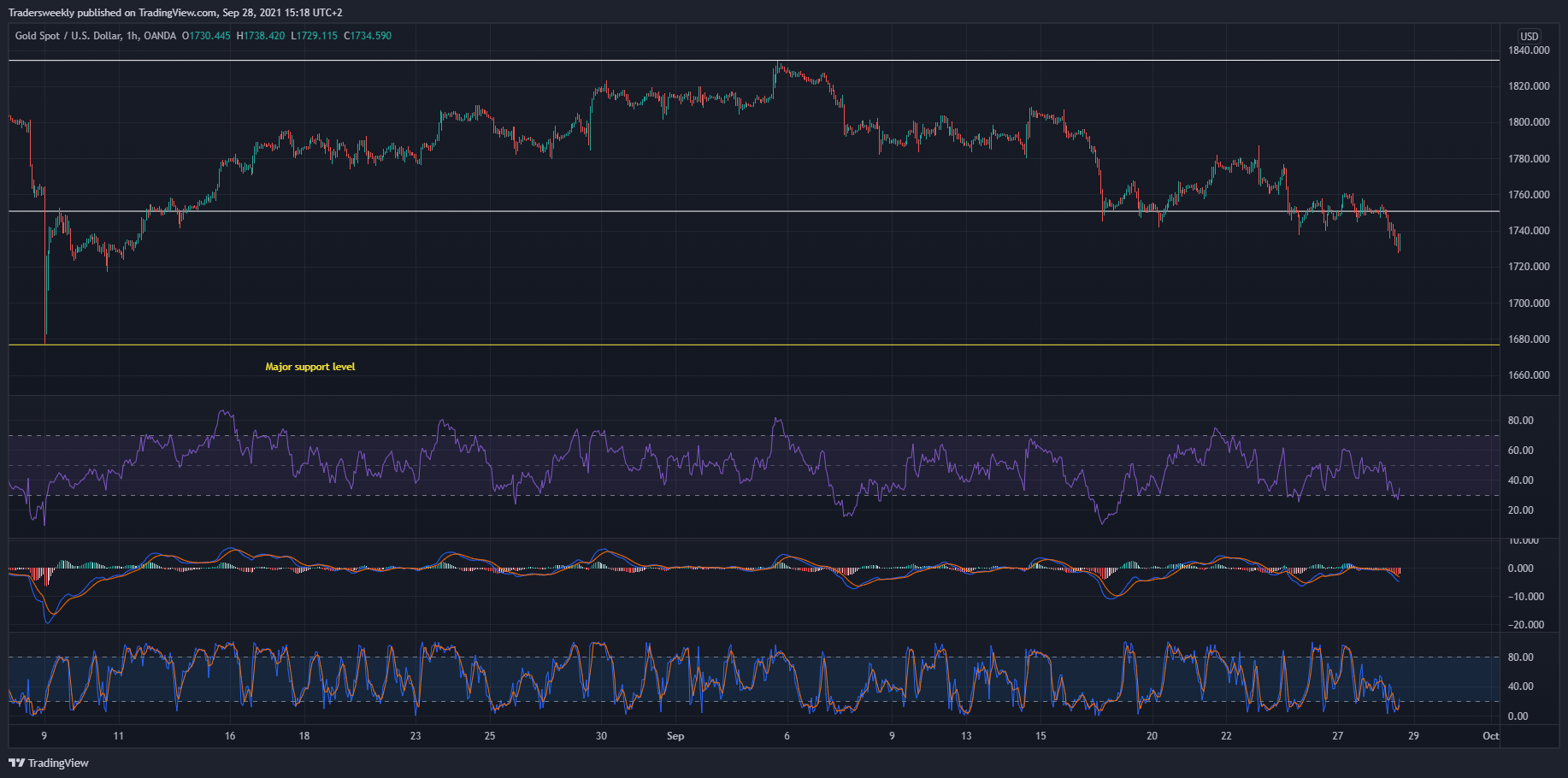1568x778 pixels.
Task: Click date 30 on the time axis
Action: point(601,736)
